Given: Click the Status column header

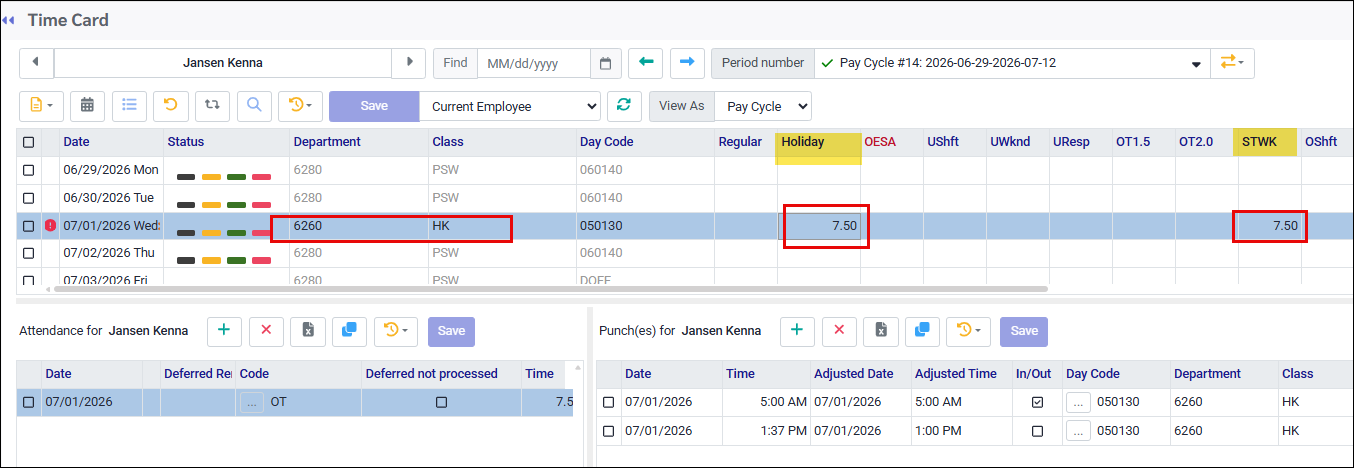Looking at the screenshot, I should tap(226, 142).
